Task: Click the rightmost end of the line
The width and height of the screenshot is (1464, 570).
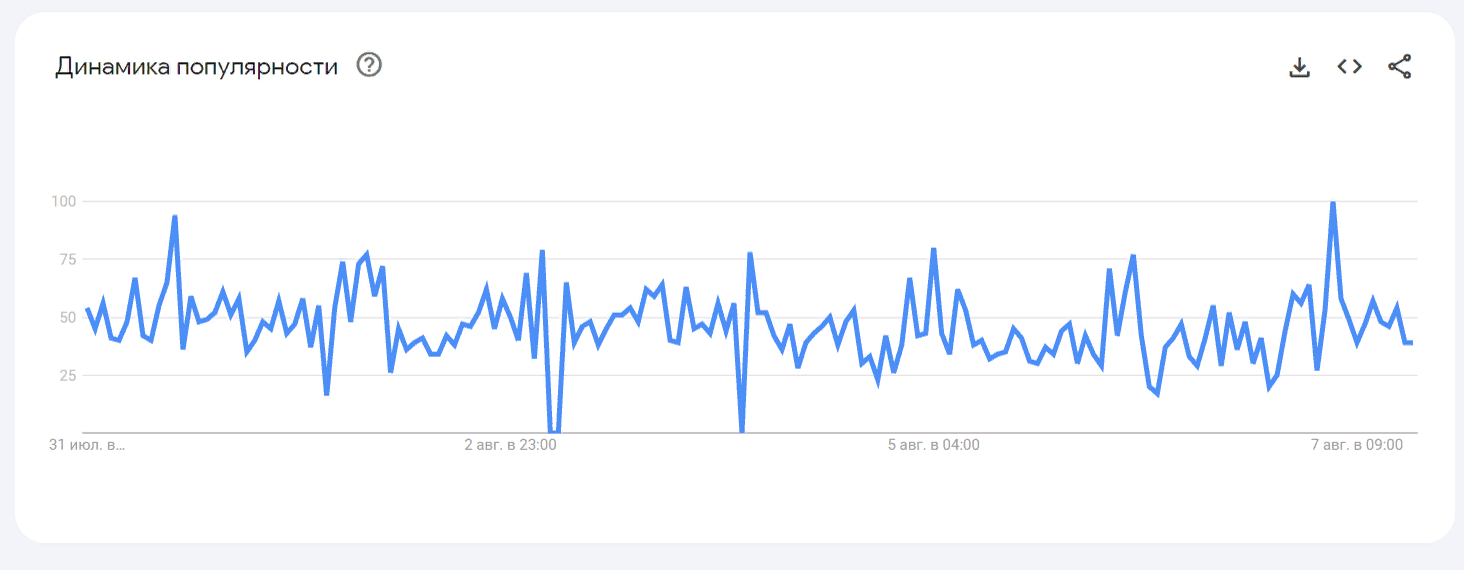Action: point(1411,343)
